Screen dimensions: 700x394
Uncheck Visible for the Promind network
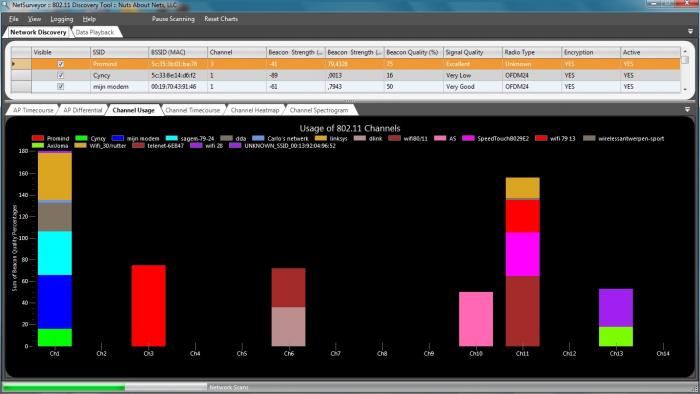(x=61, y=64)
